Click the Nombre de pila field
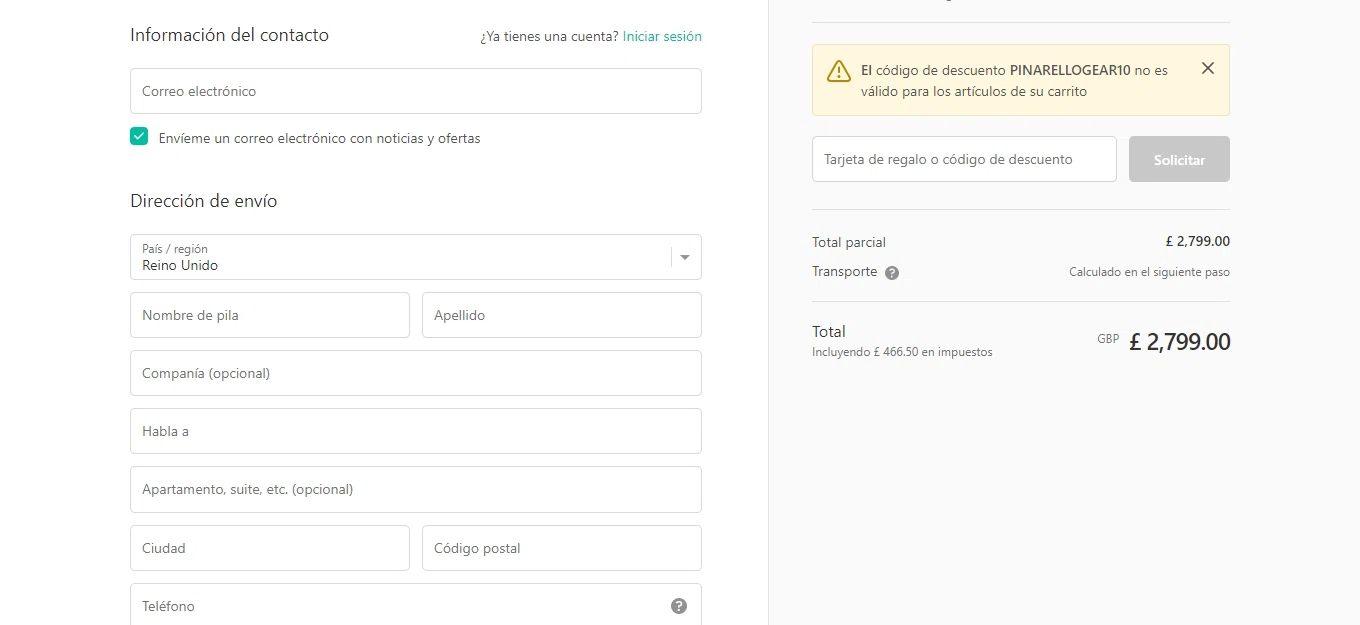The width and height of the screenshot is (1360, 625). pyautogui.click(x=270, y=315)
